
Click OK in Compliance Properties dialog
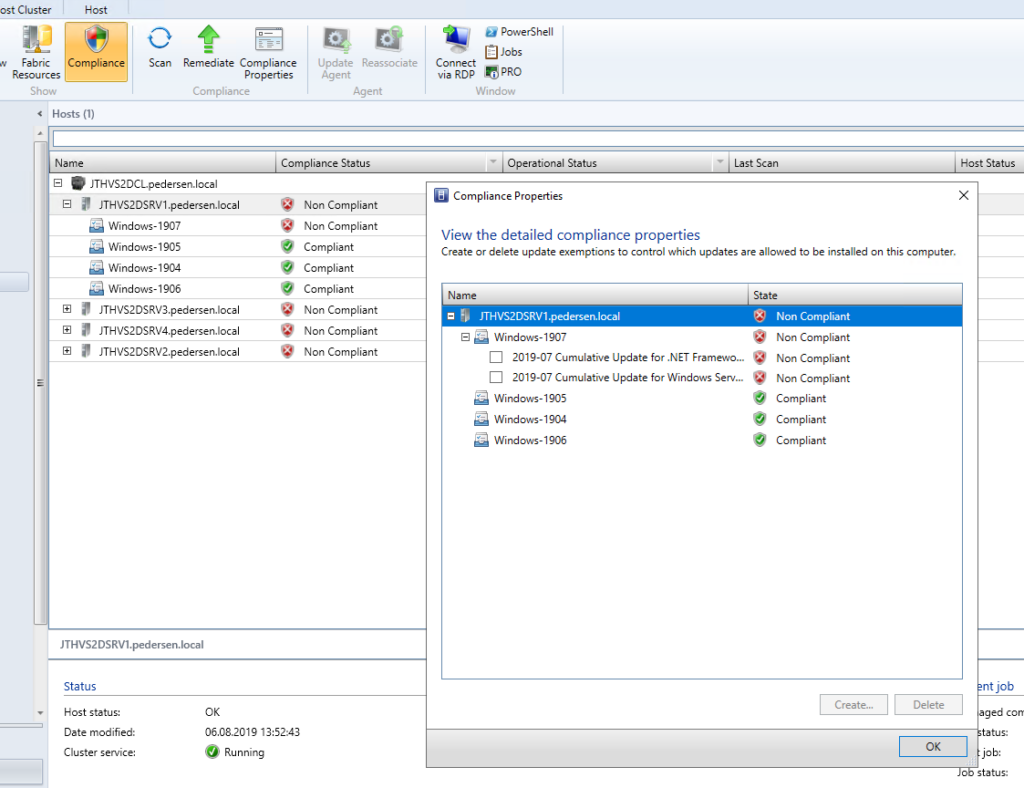coord(933,746)
